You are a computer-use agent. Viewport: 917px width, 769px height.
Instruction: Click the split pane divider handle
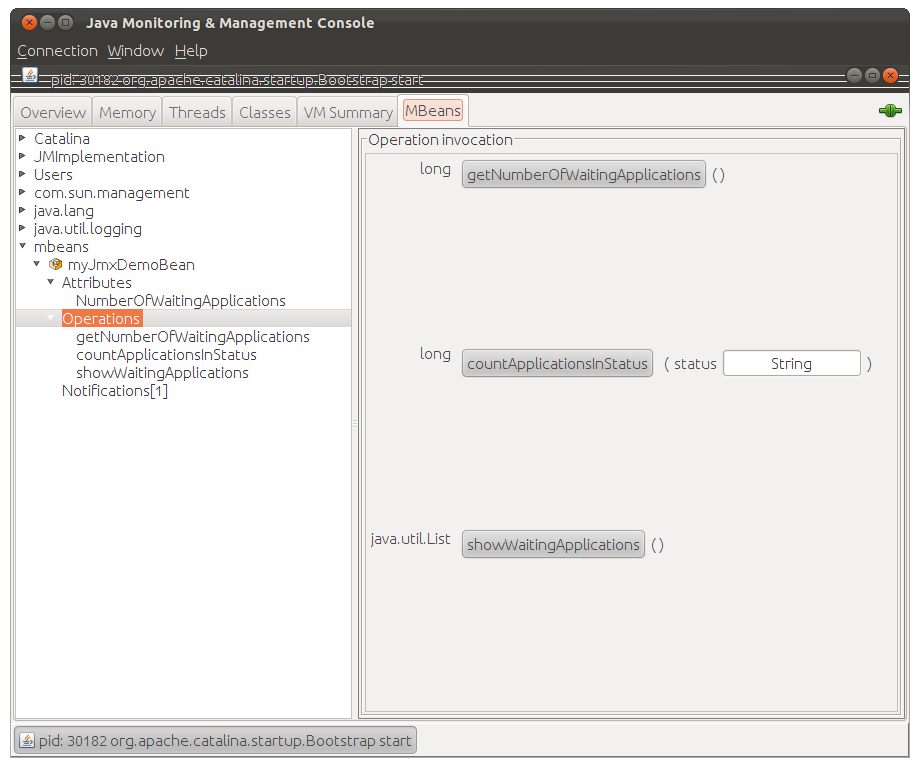(354, 423)
